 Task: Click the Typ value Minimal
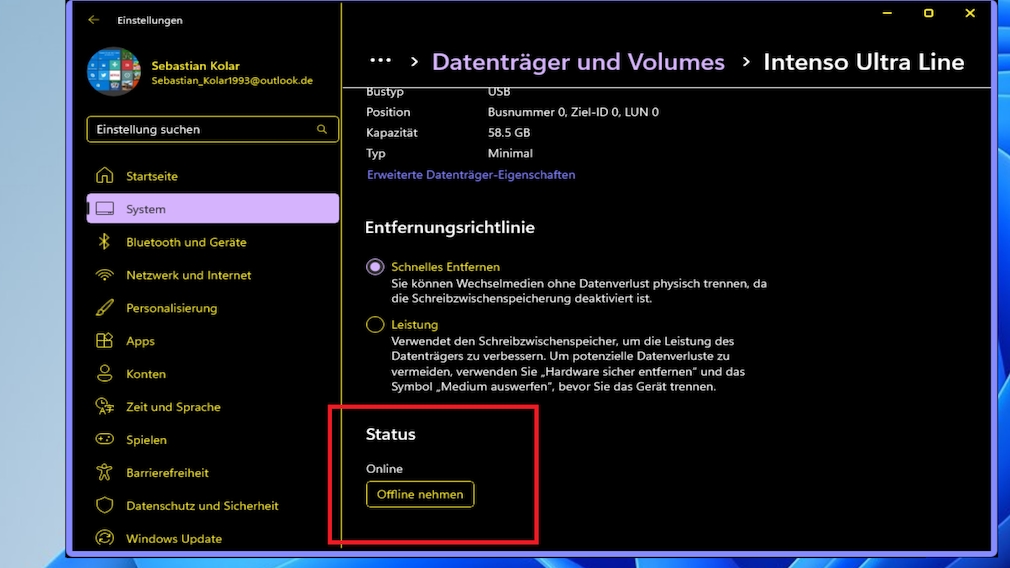[510, 153]
